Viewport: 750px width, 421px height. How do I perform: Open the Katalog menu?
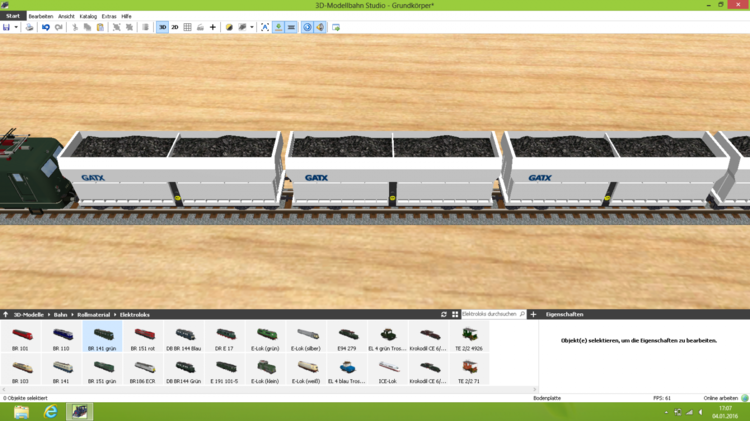point(88,16)
